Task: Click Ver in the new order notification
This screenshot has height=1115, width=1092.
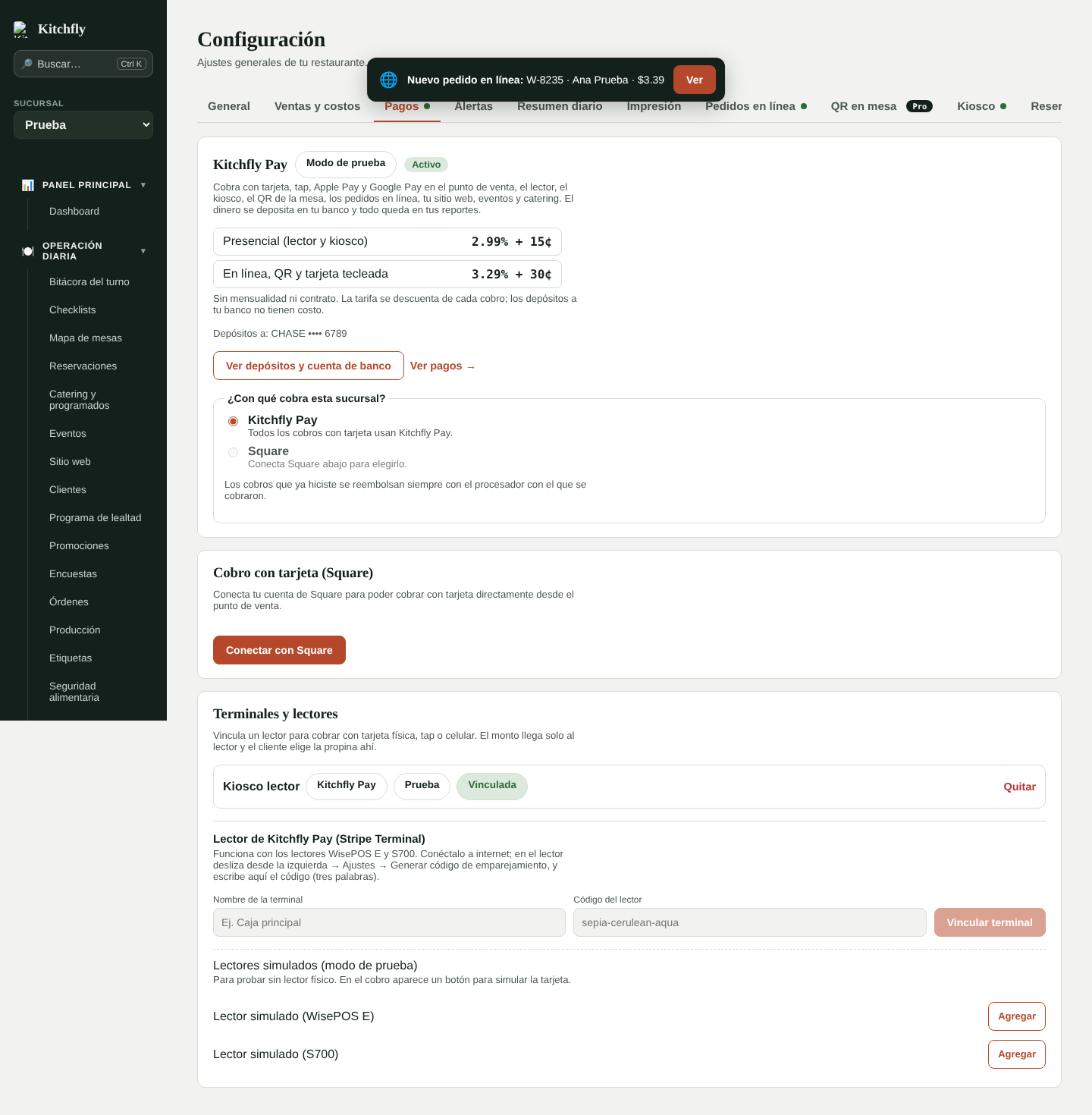Action: click(x=695, y=80)
